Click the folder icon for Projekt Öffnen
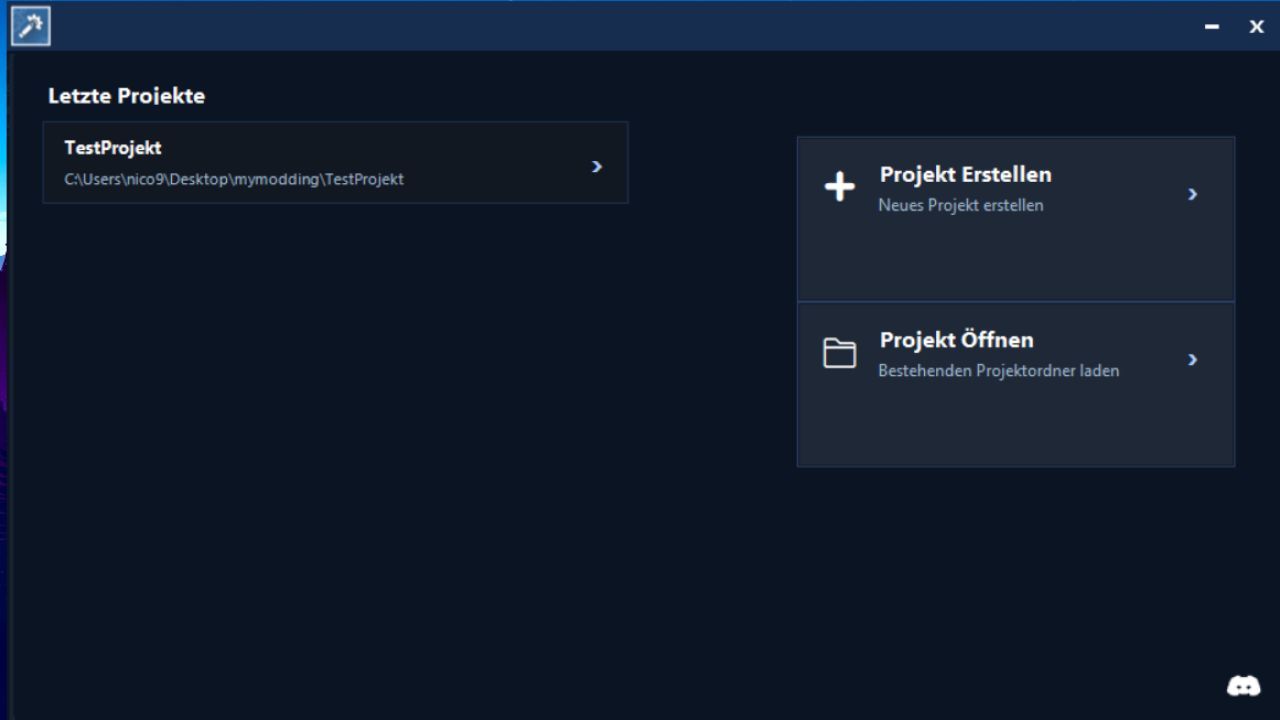Viewport: 1280px width, 720px height. click(x=839, y=353)
